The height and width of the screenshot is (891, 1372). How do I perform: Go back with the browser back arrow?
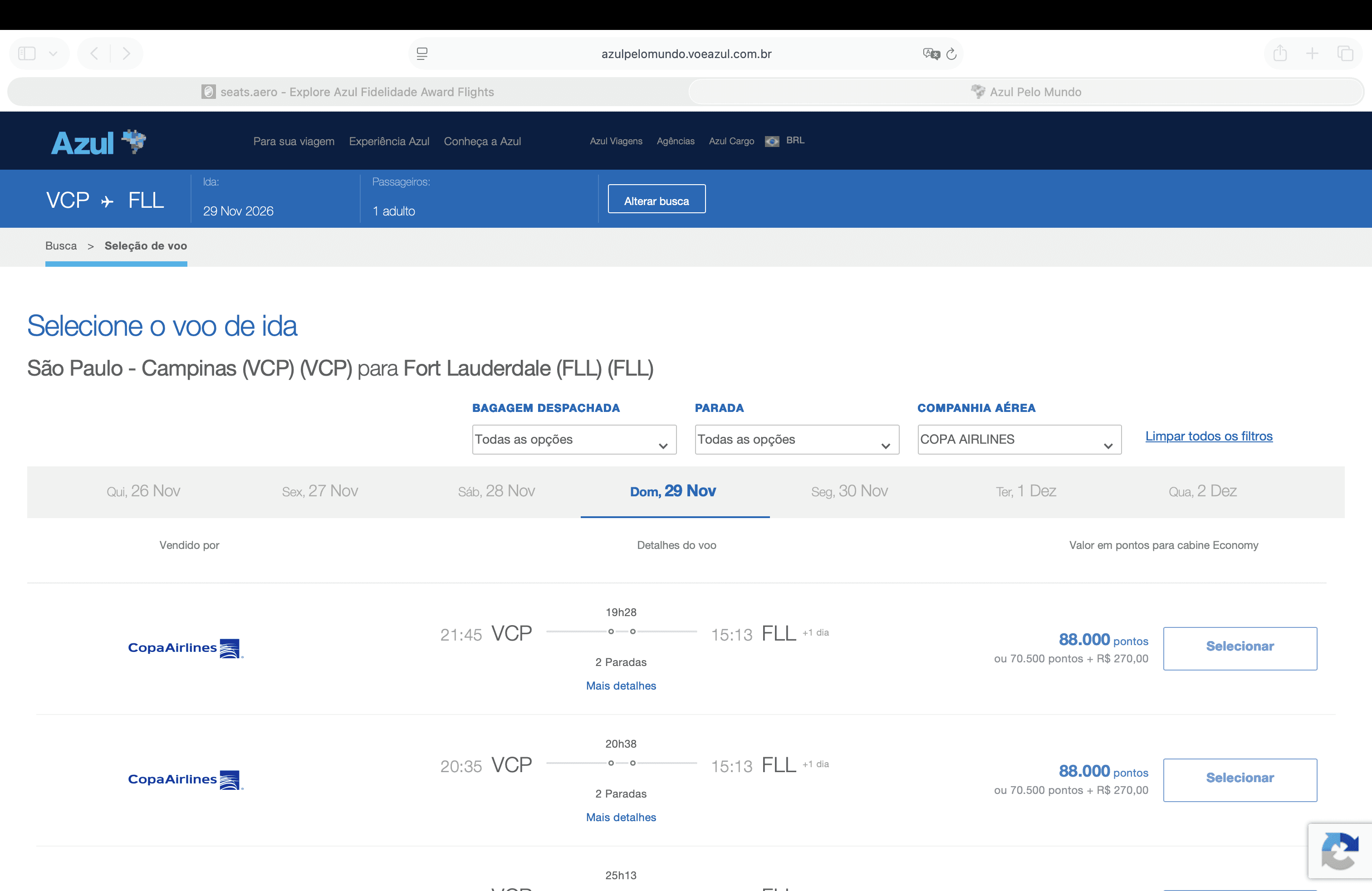click(94, 54)
